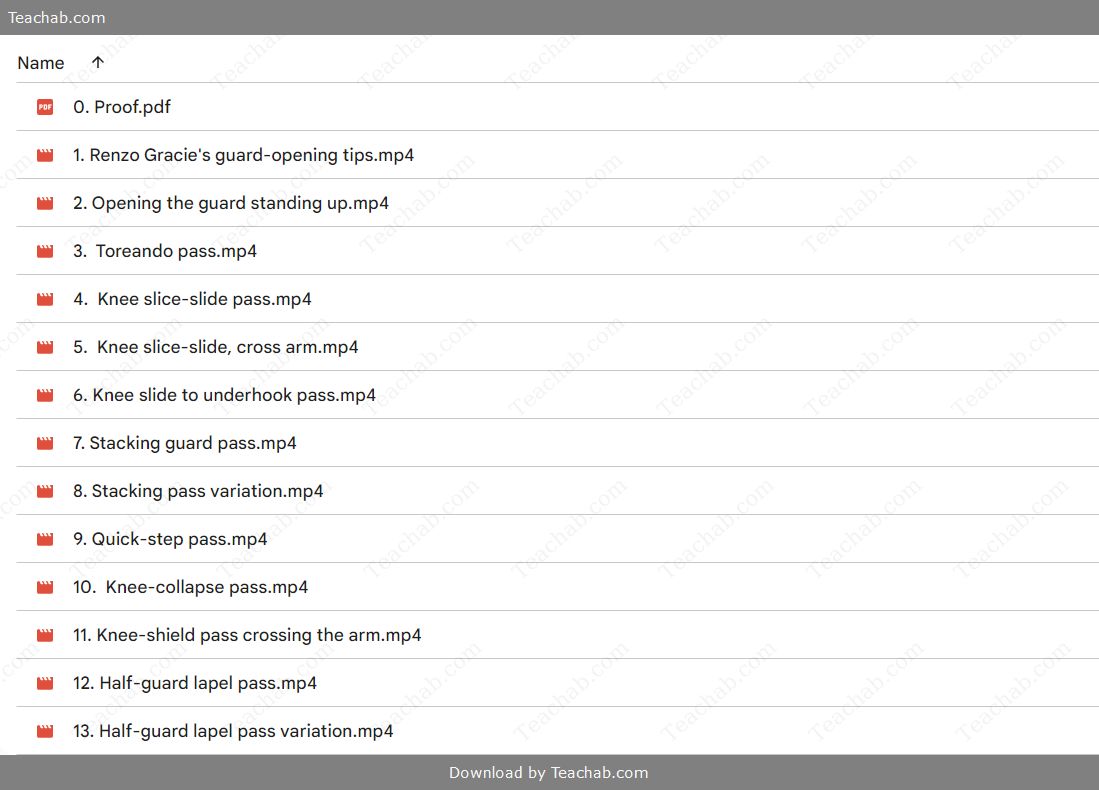Click video icon for Knee-shield pass crossing arm
Viewport: 1099px width, 790px height.
(45, 635)
